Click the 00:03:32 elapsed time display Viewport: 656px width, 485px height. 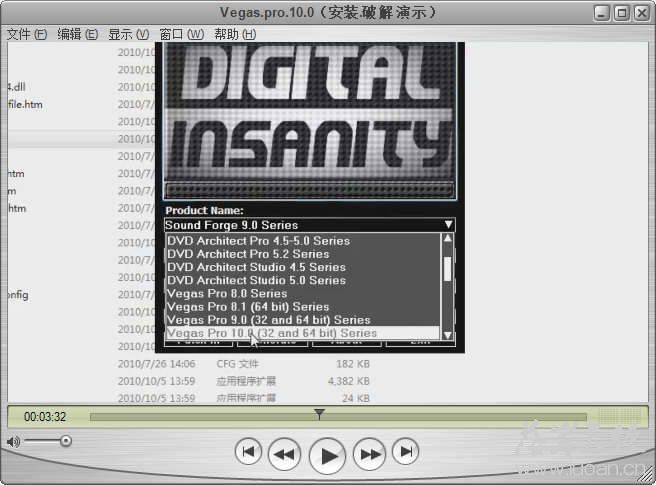(x=45, y=417)
